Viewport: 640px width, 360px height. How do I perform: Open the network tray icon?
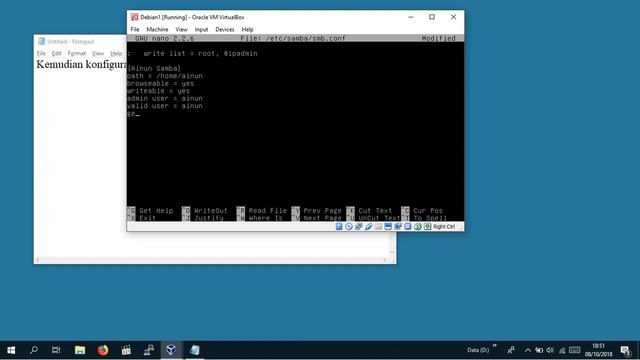[562, 350]
